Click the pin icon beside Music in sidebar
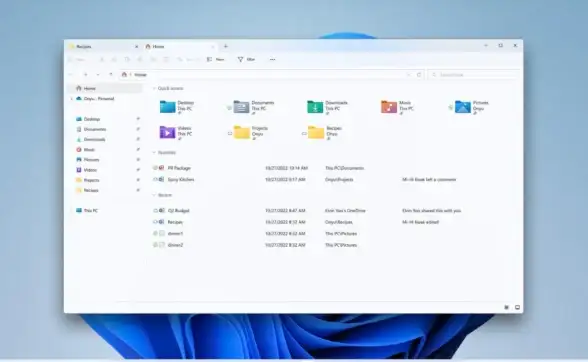588x362 pixels. pyautogui.click(x=138, y=149)
